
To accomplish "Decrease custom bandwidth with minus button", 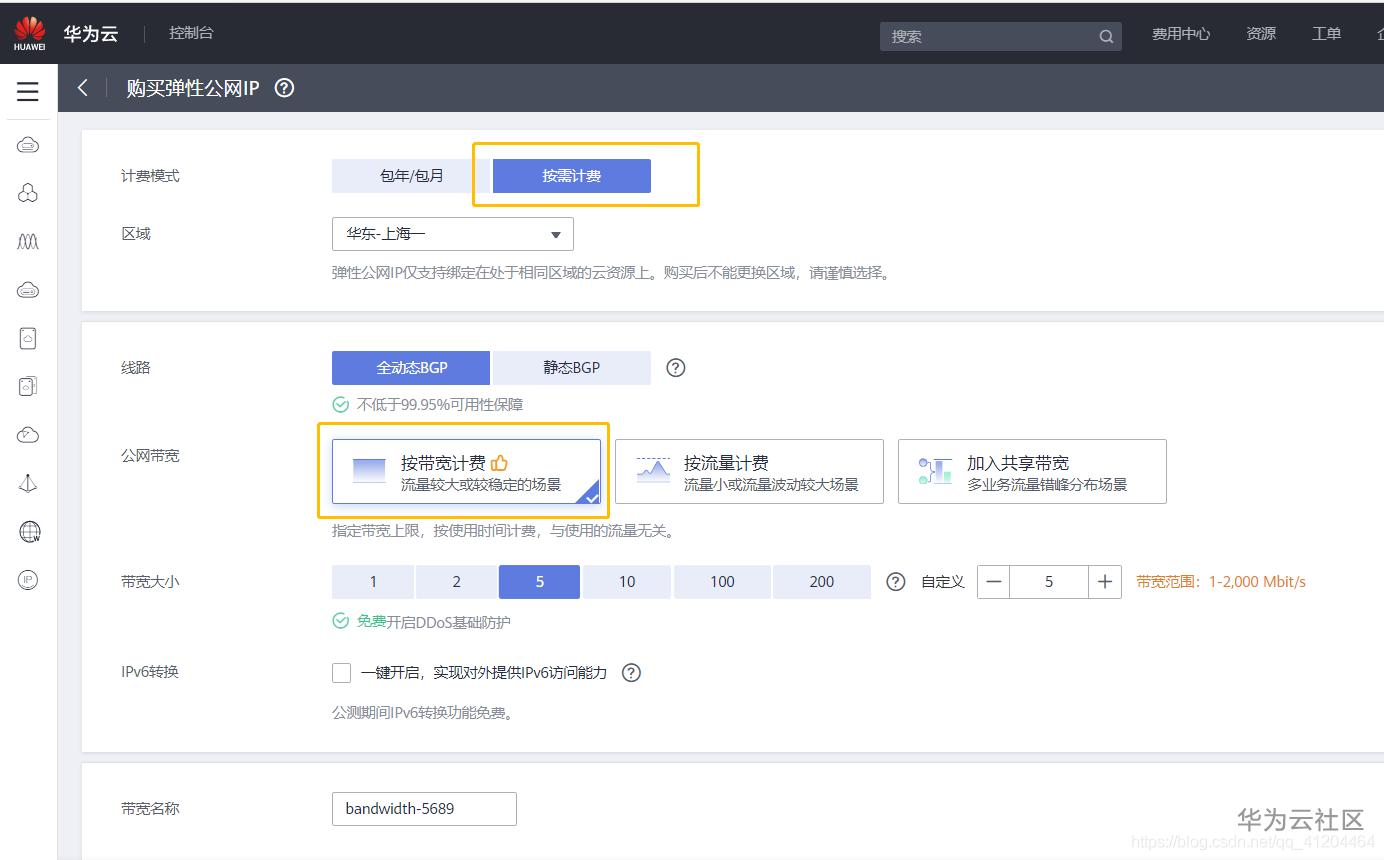I will point(993,582).
